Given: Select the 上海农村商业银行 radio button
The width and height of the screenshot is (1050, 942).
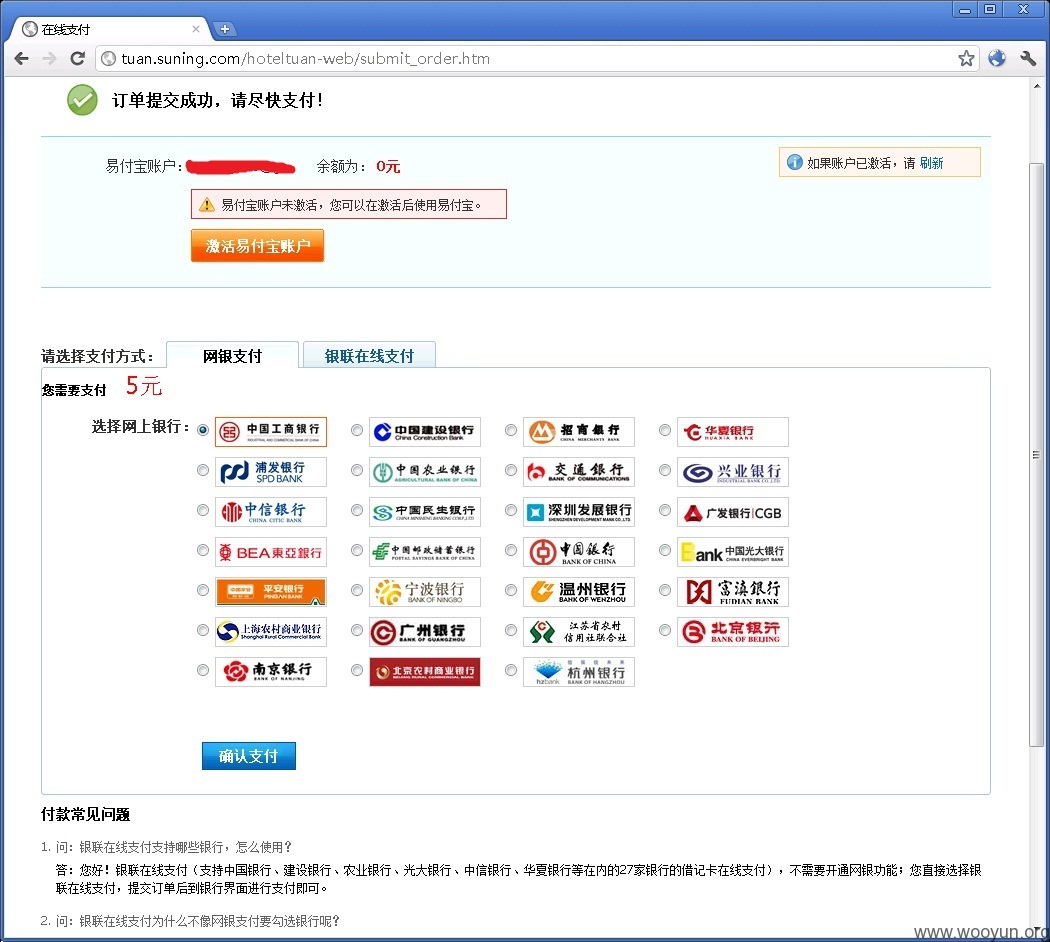Looking at the screenshot, I should click(x=203, y=630).
